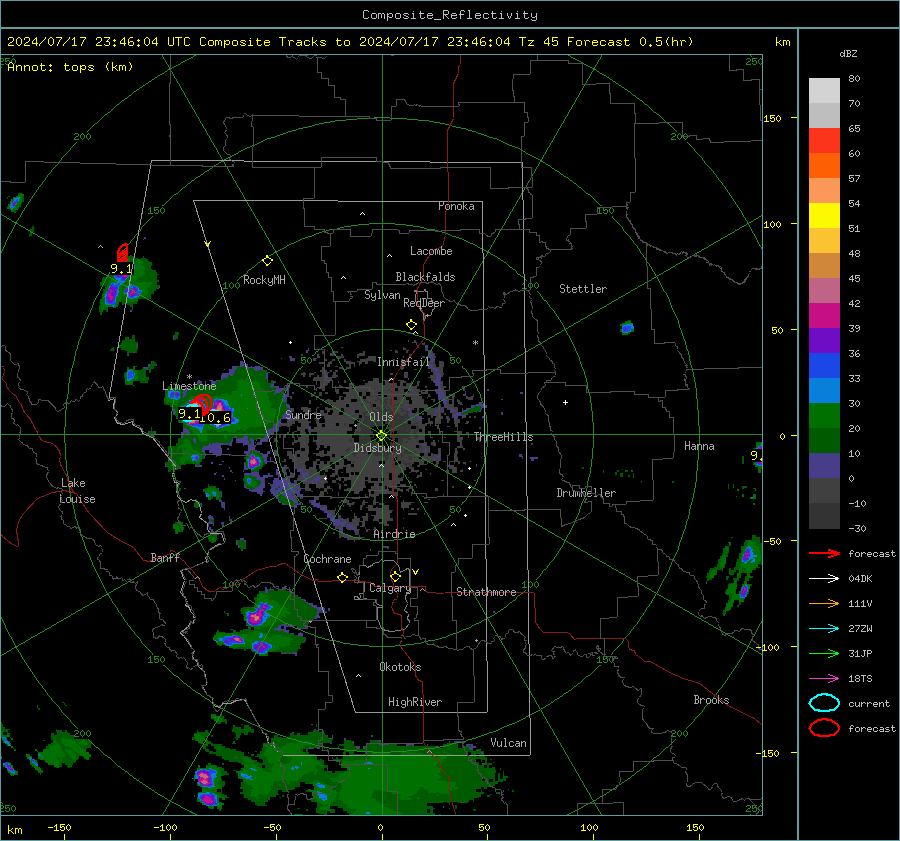
Task: Click the red forecast ellipses near Limestone
Action: click(x=201, y=402)
